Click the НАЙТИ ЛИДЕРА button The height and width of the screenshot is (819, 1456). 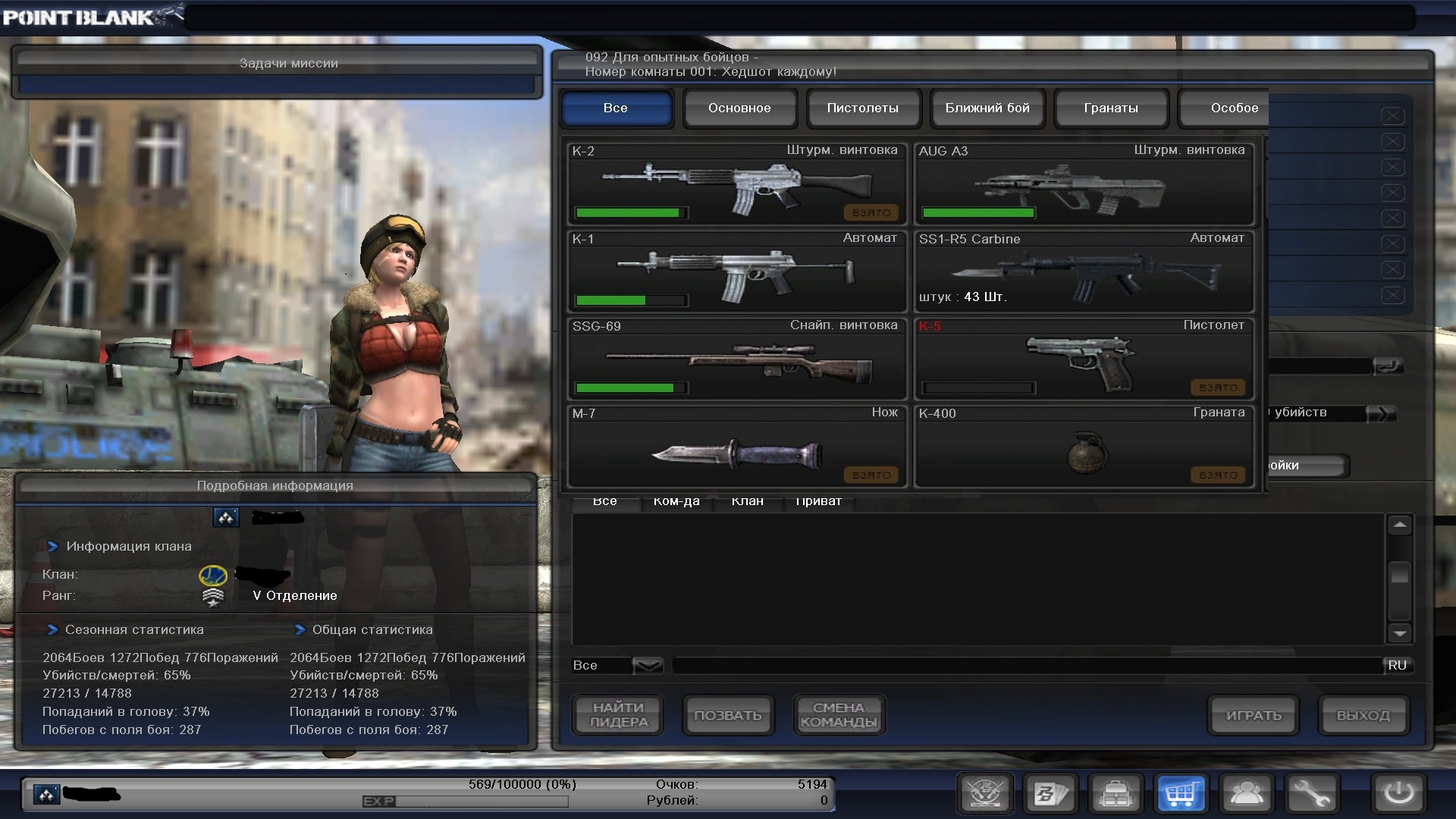pyautogui.click(x=618, y=714)
